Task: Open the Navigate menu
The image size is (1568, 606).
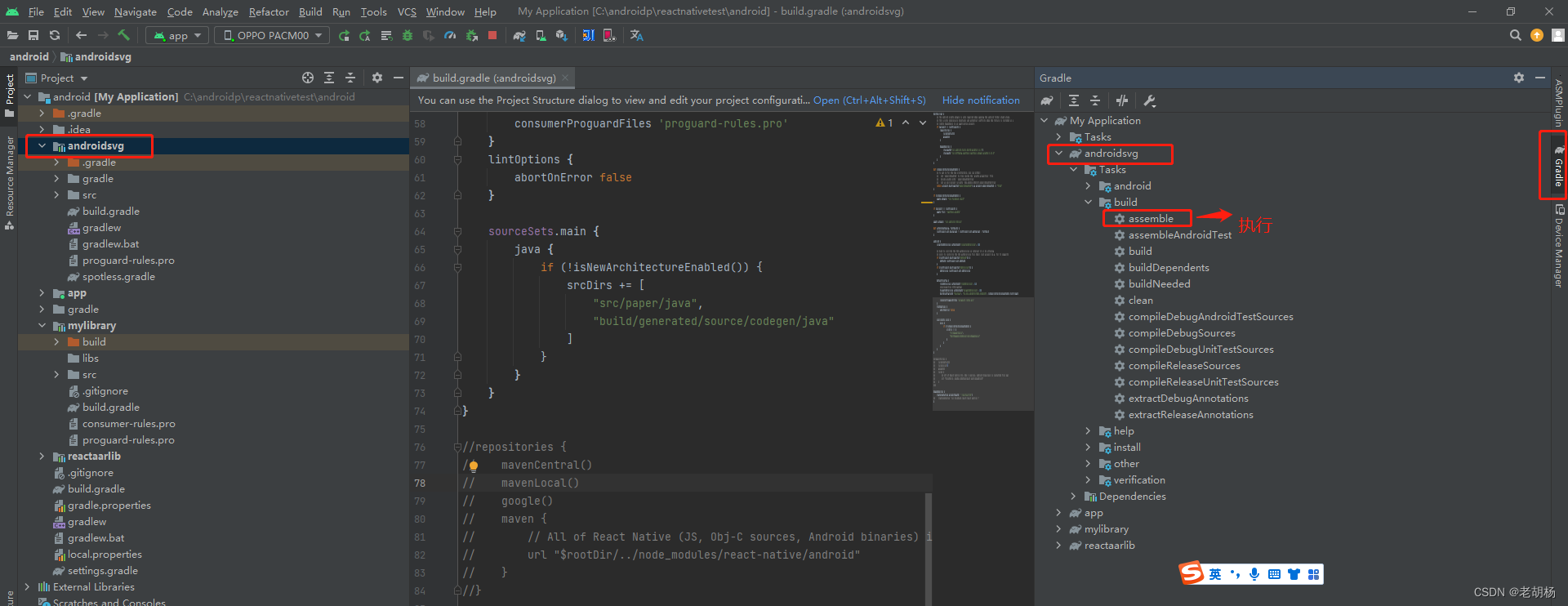Action: pos(135,11)
